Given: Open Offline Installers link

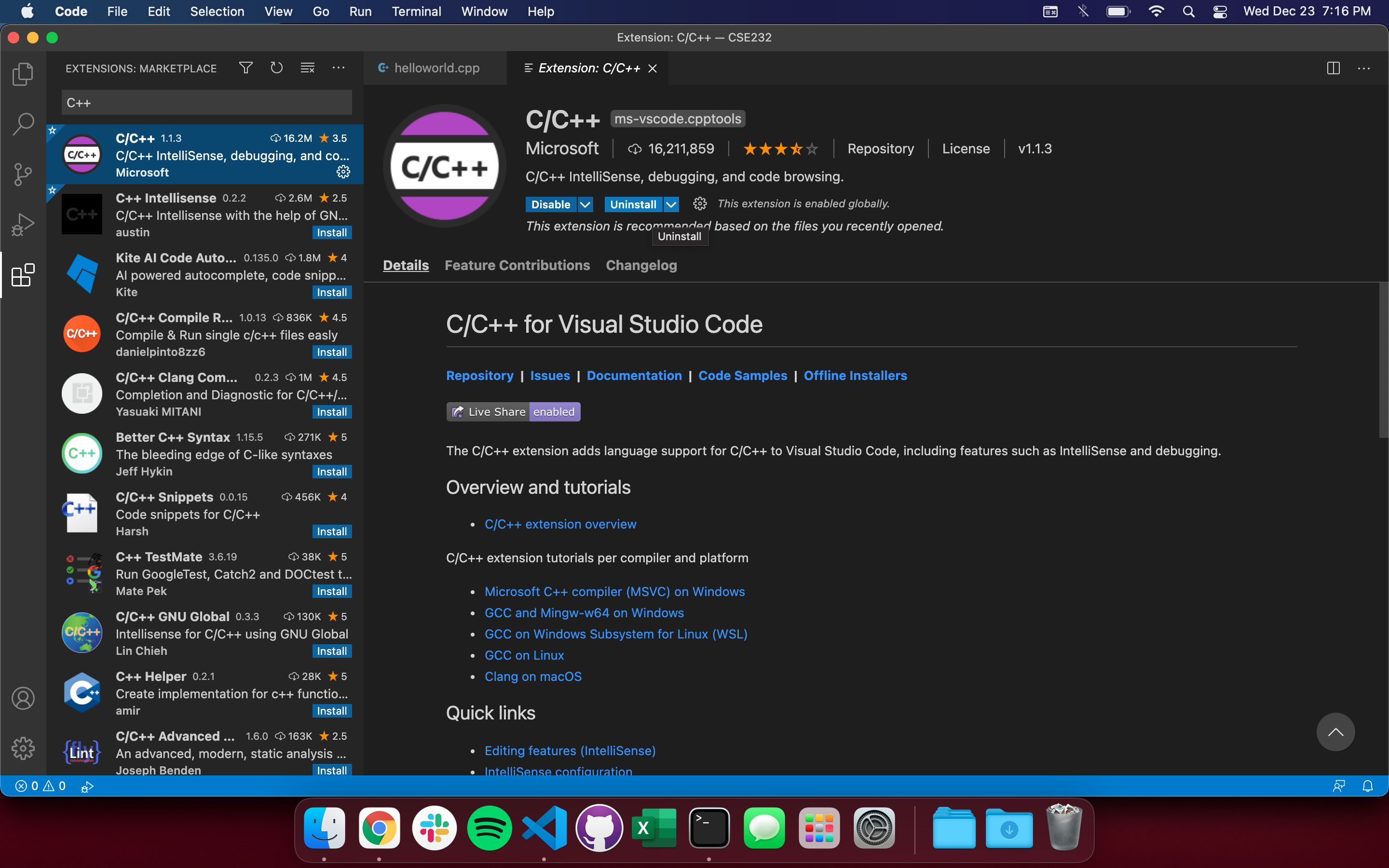Looking at the screenshot, I should (x=855, y=376).
